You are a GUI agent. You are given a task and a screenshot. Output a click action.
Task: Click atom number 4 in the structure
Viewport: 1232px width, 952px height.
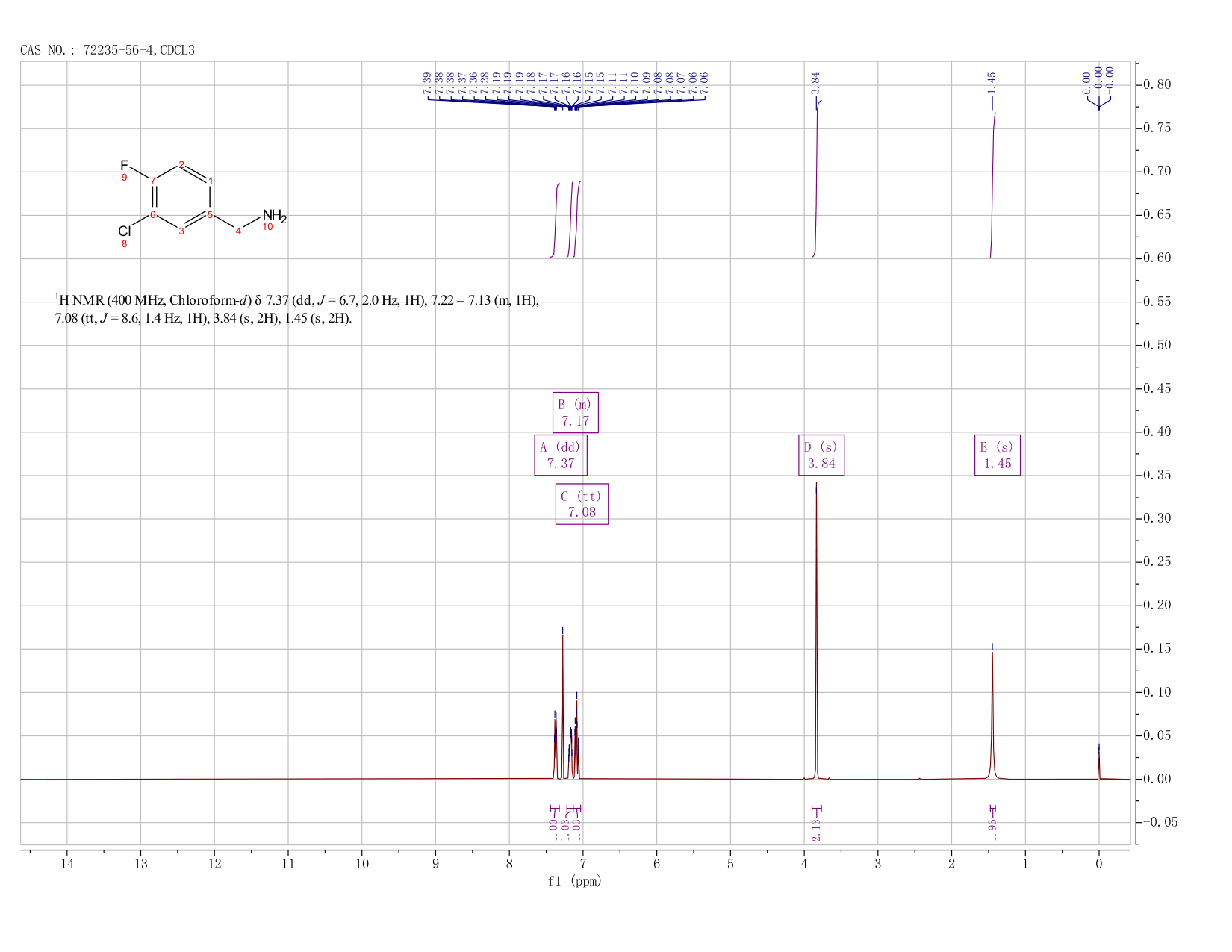click(x=239, y=232)
